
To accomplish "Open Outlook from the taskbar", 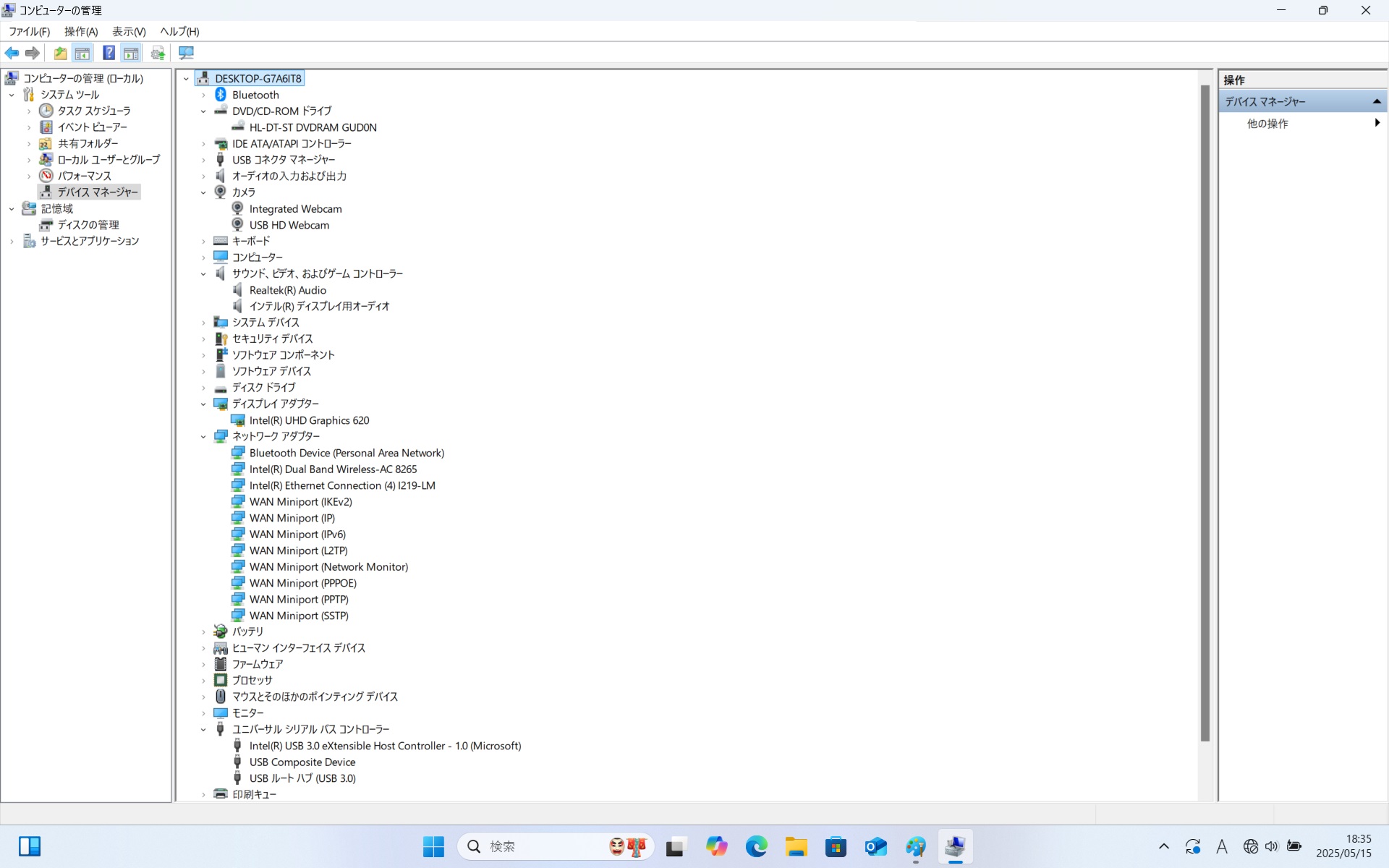I will tap(876, 846).
